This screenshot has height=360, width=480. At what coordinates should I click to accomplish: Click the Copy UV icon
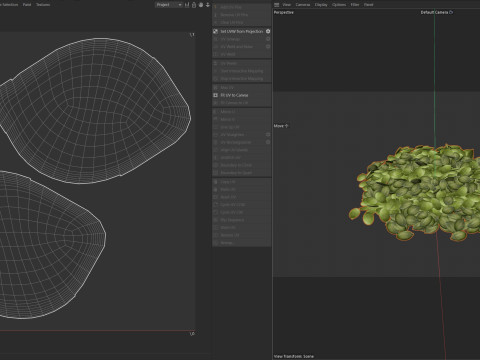[215, 182]
